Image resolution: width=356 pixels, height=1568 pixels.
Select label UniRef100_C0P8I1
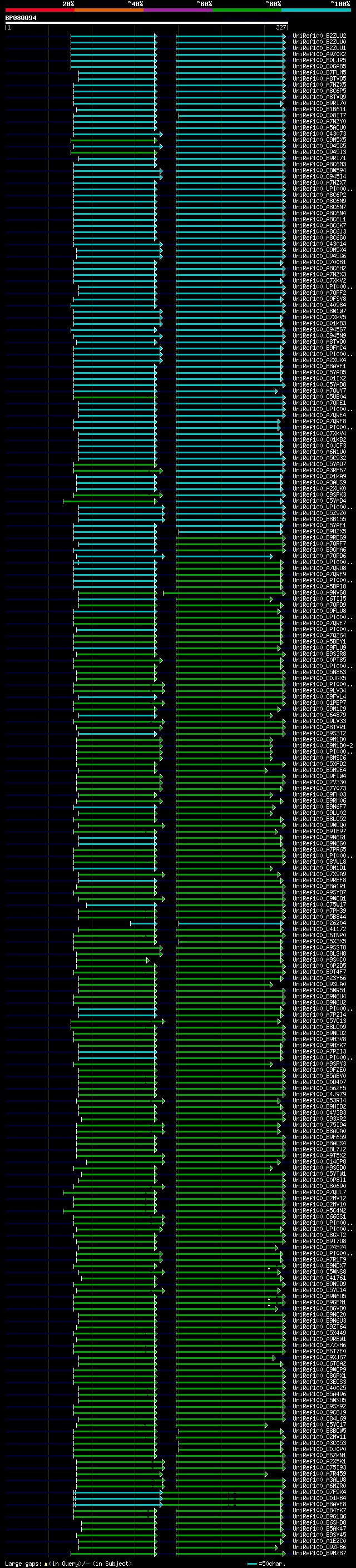point(319,1180)
